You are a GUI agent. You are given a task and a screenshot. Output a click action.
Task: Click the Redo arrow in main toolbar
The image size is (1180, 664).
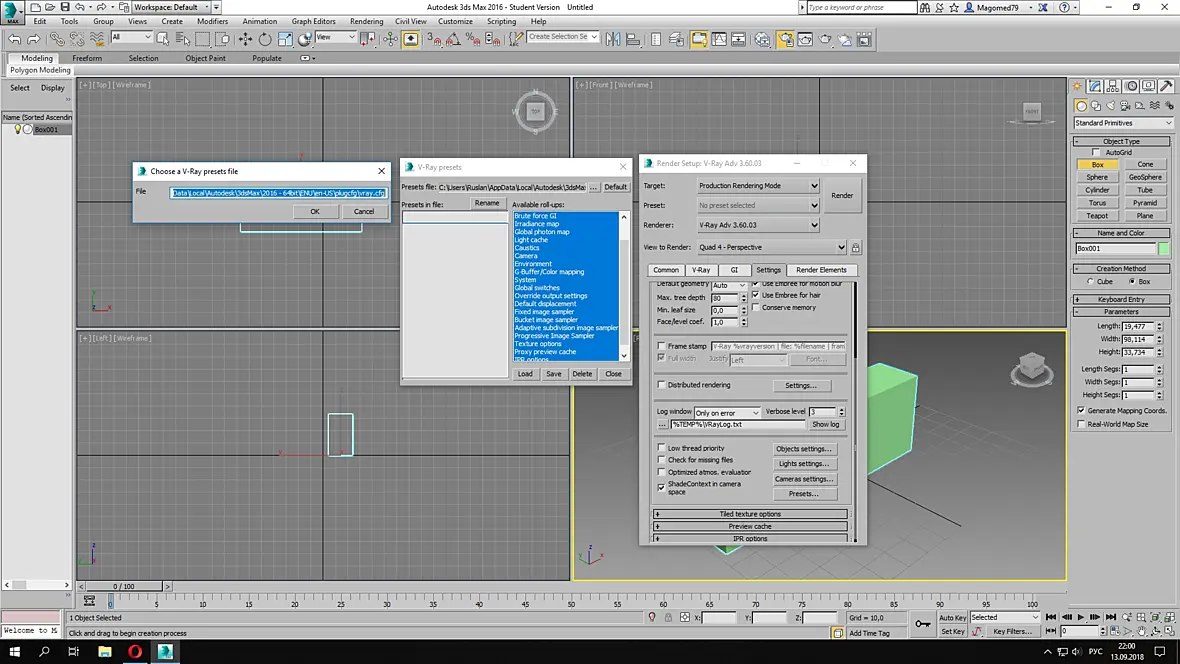(x=34, y=39)
